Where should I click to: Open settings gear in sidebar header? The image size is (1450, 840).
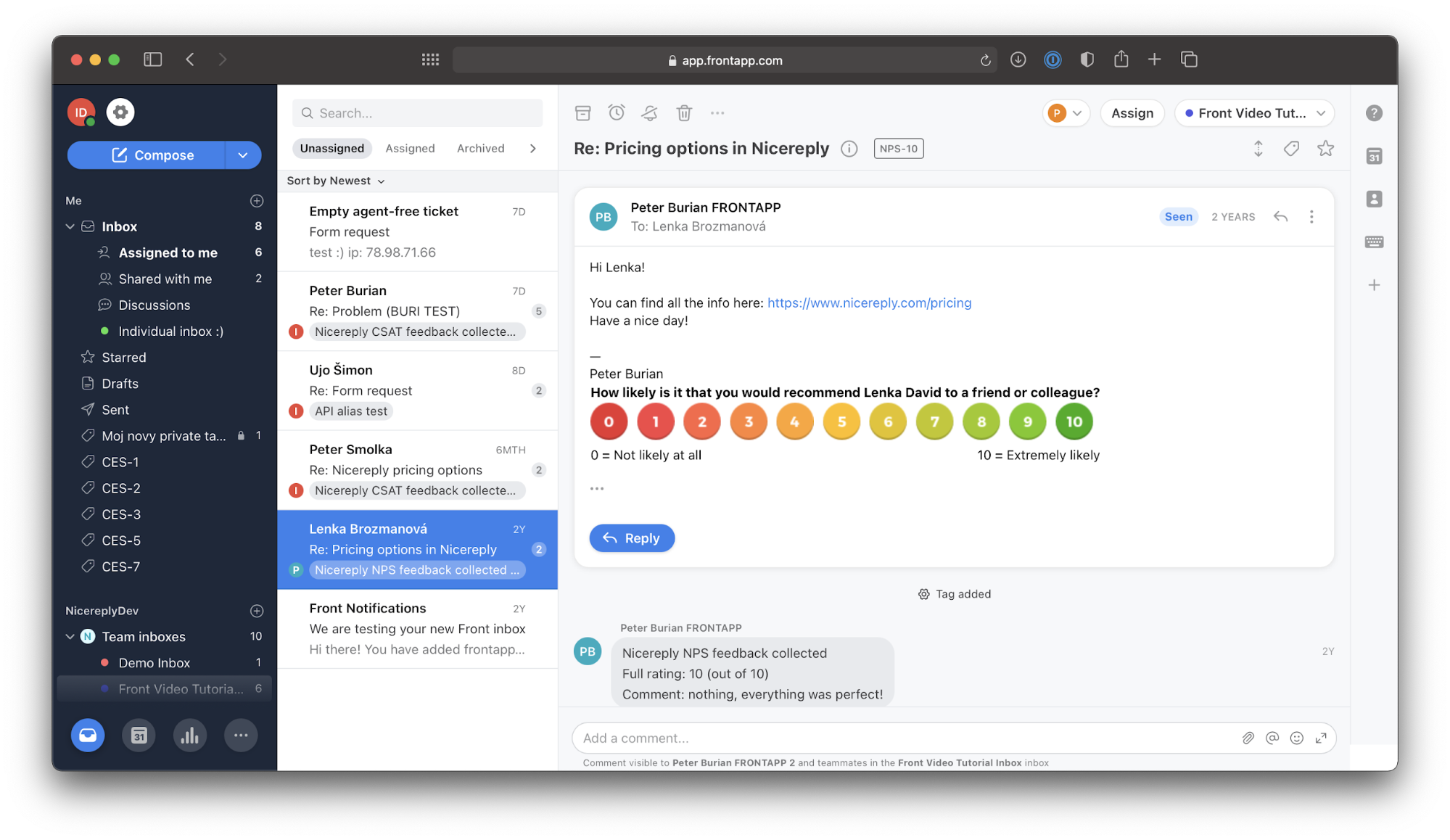pos(120,112)
